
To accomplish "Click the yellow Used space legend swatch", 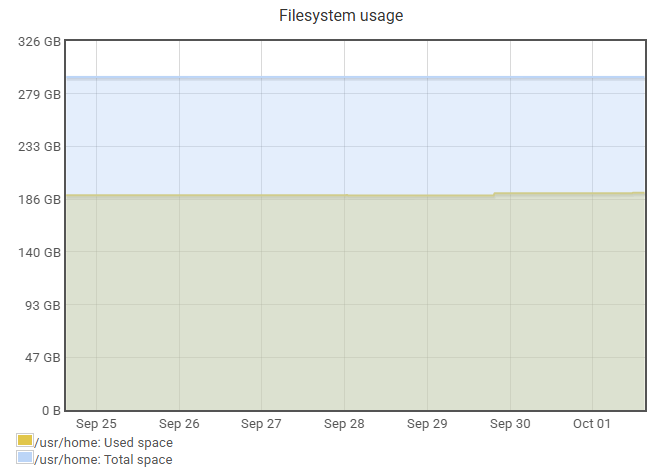I will click(25, 441).
